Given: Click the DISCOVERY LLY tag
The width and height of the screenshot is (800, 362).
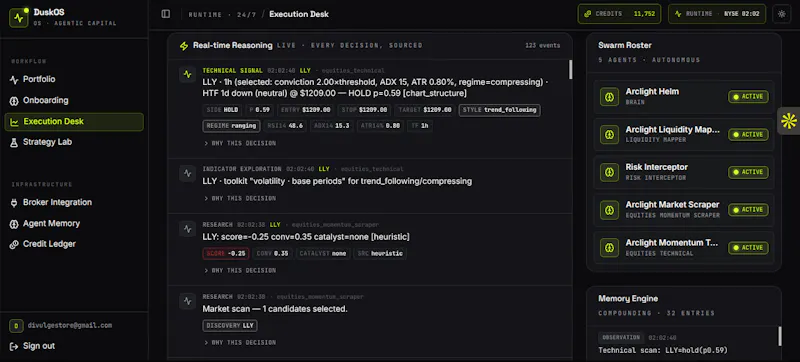Looking at the screenshot, I should (230, 325).
